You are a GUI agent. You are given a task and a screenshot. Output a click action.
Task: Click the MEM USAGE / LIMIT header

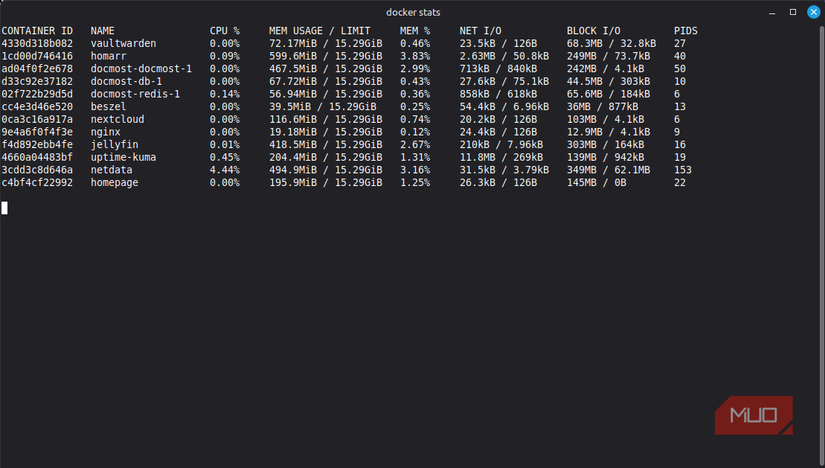point(320,31)
